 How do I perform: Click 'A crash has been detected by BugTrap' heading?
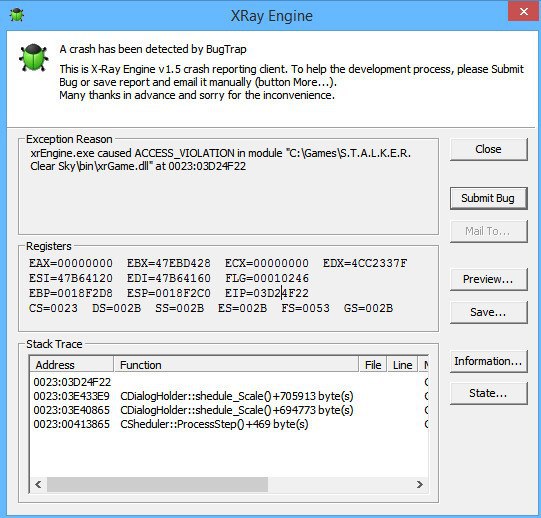[153, 49]
